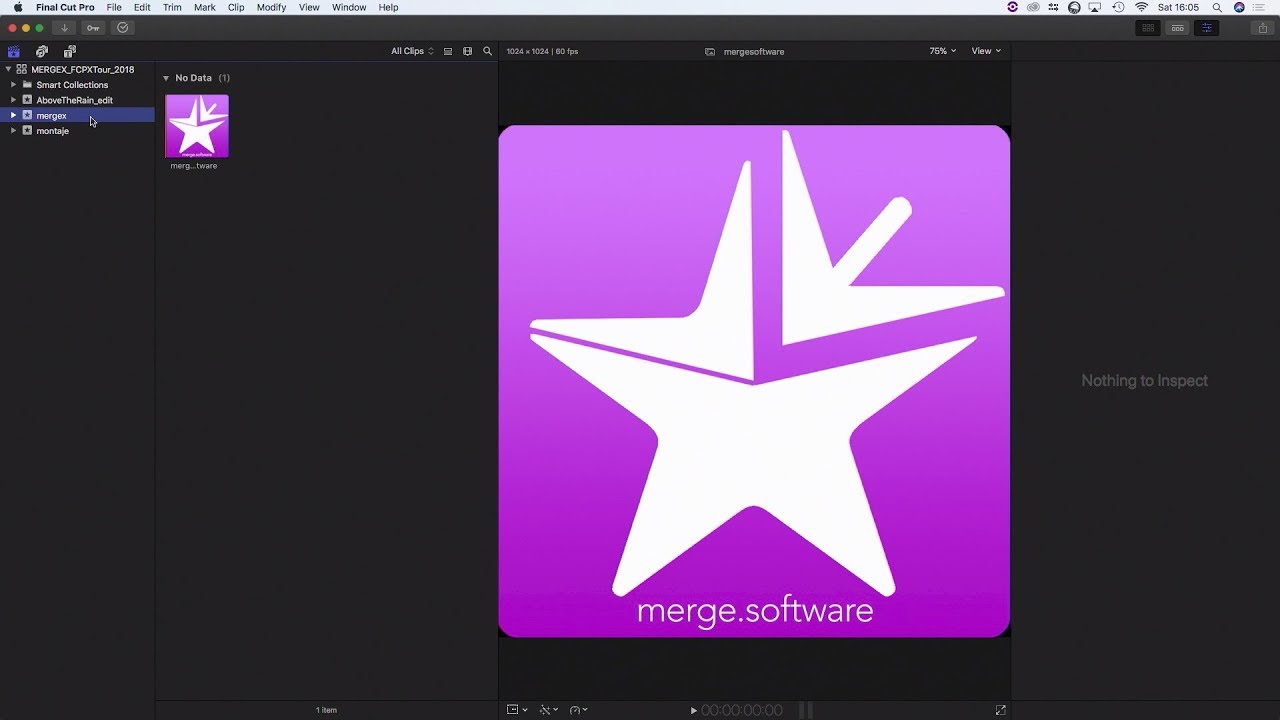Open the Transform tools pop-up

click(517, 710)
